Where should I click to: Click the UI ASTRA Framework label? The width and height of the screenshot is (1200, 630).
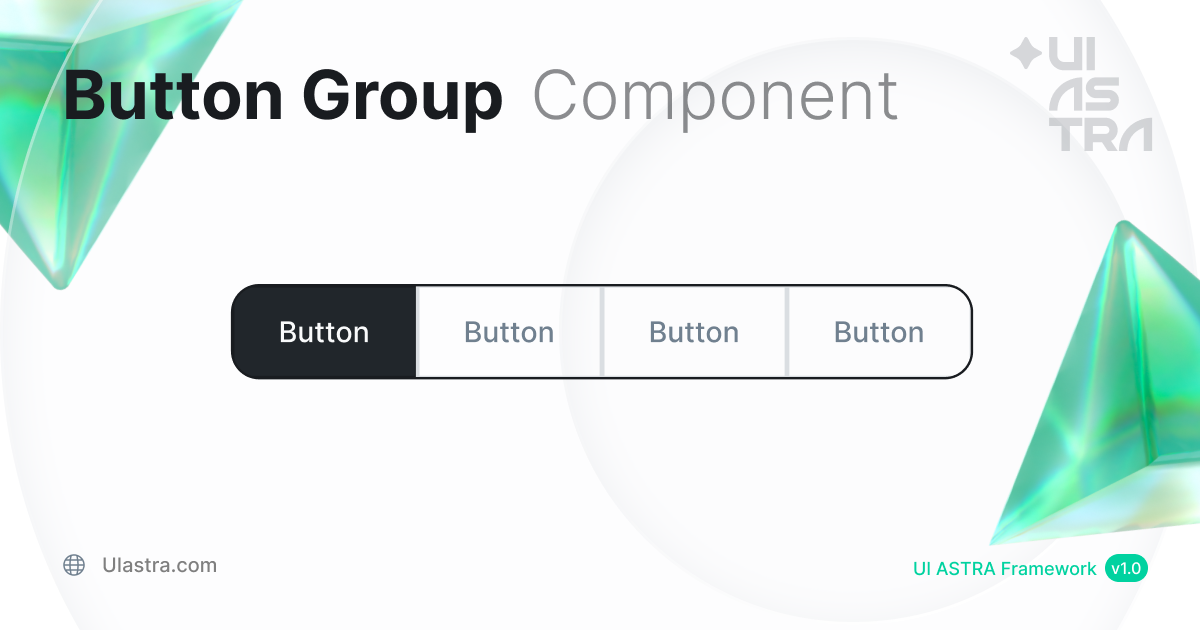(1004, 569)
